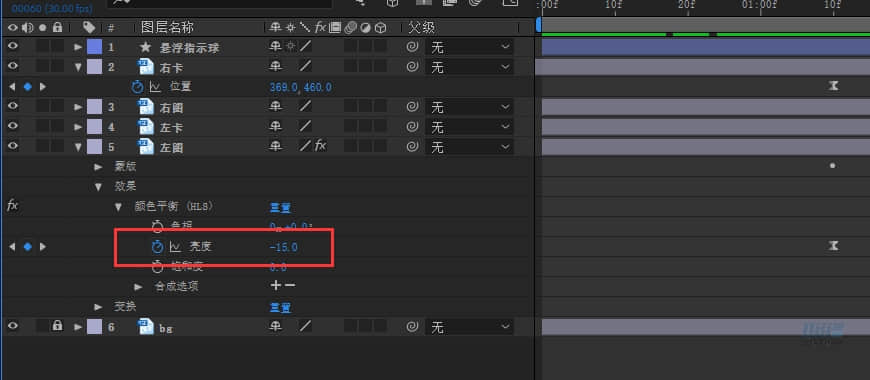
Task: Toggle visibility of the bg layer
Action: [x=12, y=327]
